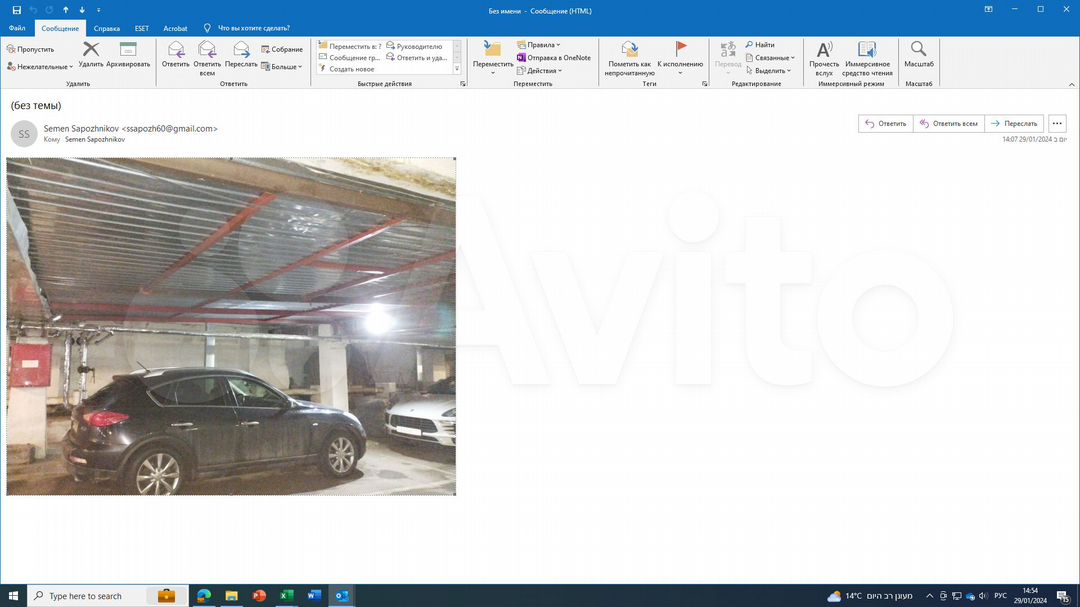Forward message using ribbon Переслать icon
Viewport: 1080px width, 607px height.
(x=241, y=53)
